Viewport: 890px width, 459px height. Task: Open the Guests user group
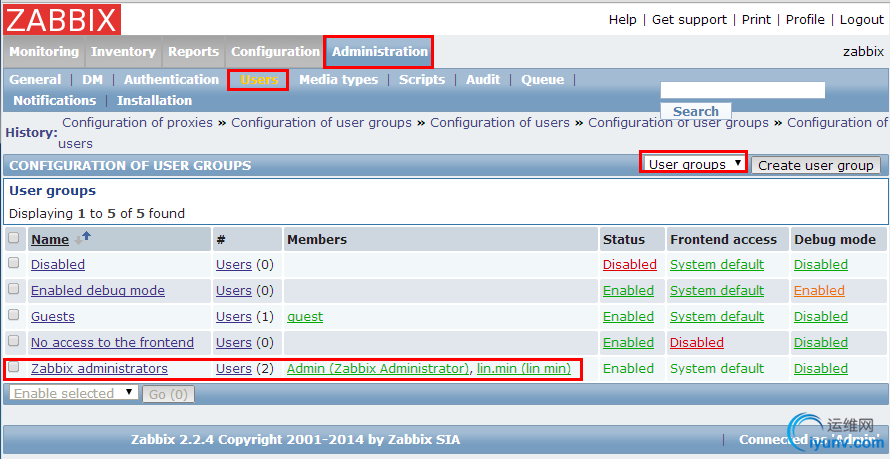point(53,317)
